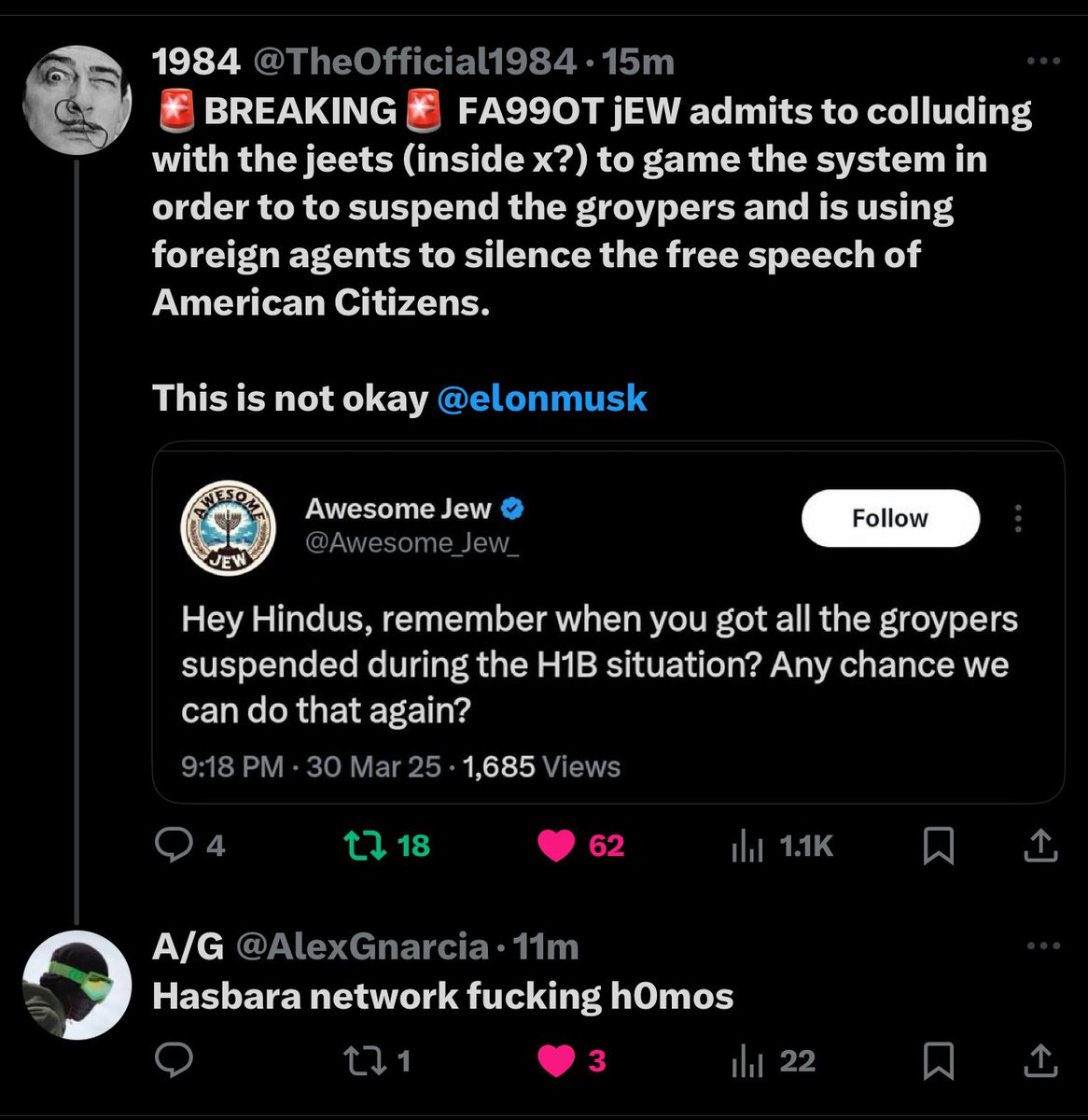Click the 1984 profile avatar
The width and height of the screenshot is (1088, 1120).
(x=77, y=99)
